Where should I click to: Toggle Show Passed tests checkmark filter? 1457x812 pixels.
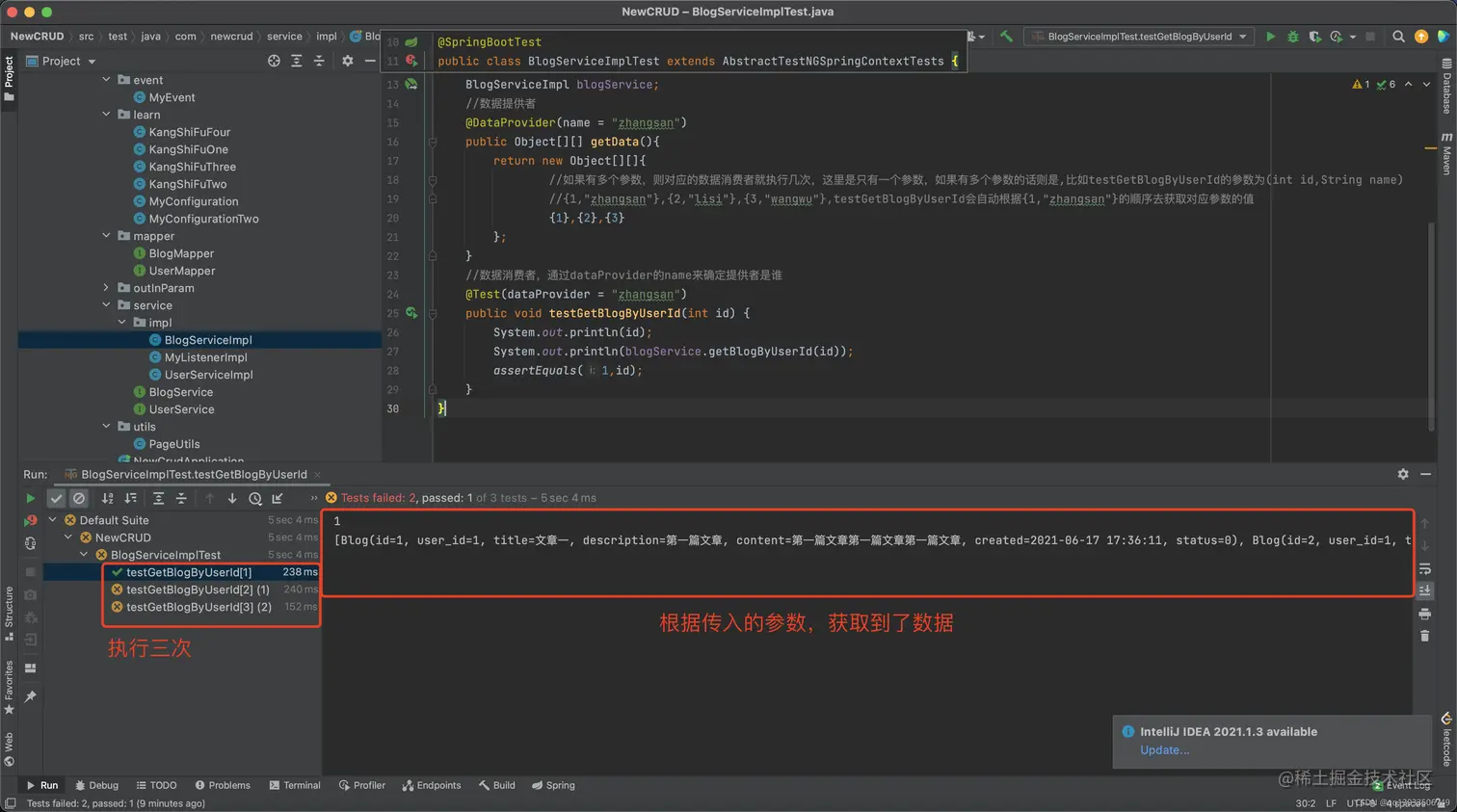point(56,498)
